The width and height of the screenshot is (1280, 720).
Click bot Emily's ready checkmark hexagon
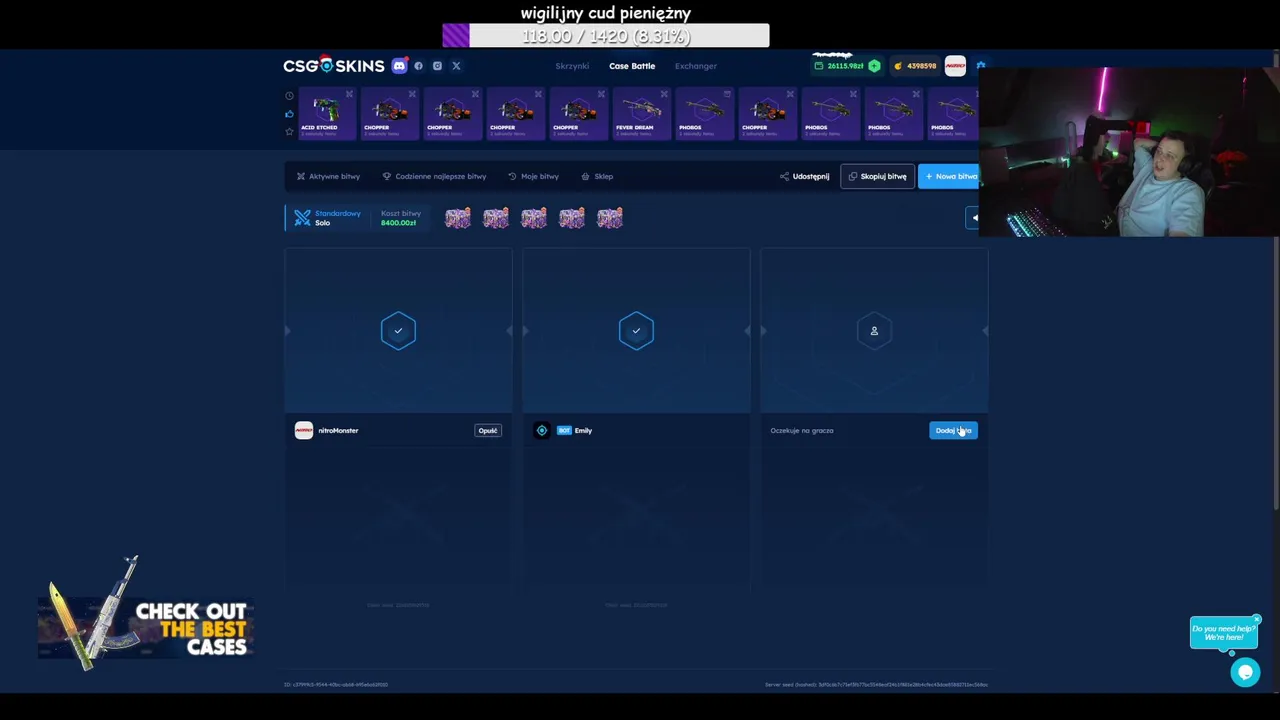click(x=636, y=331)
